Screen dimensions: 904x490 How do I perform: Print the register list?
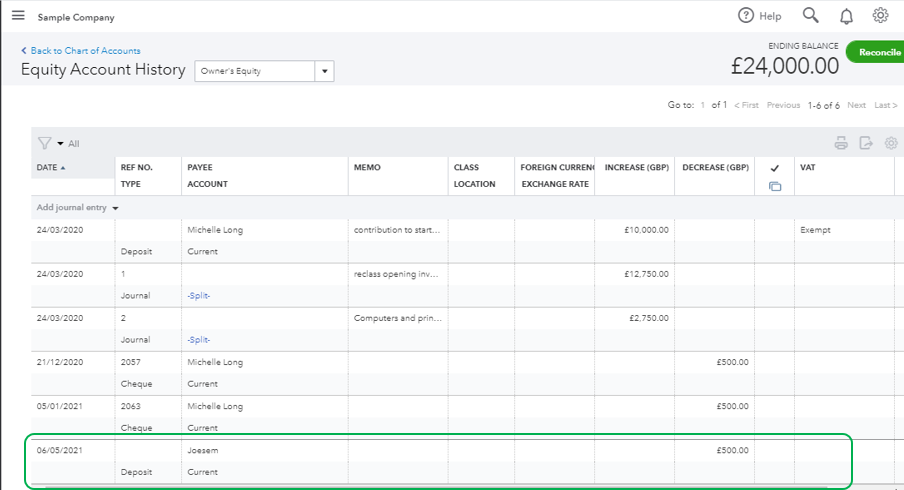pyautogui.click(x=841, y=143)
